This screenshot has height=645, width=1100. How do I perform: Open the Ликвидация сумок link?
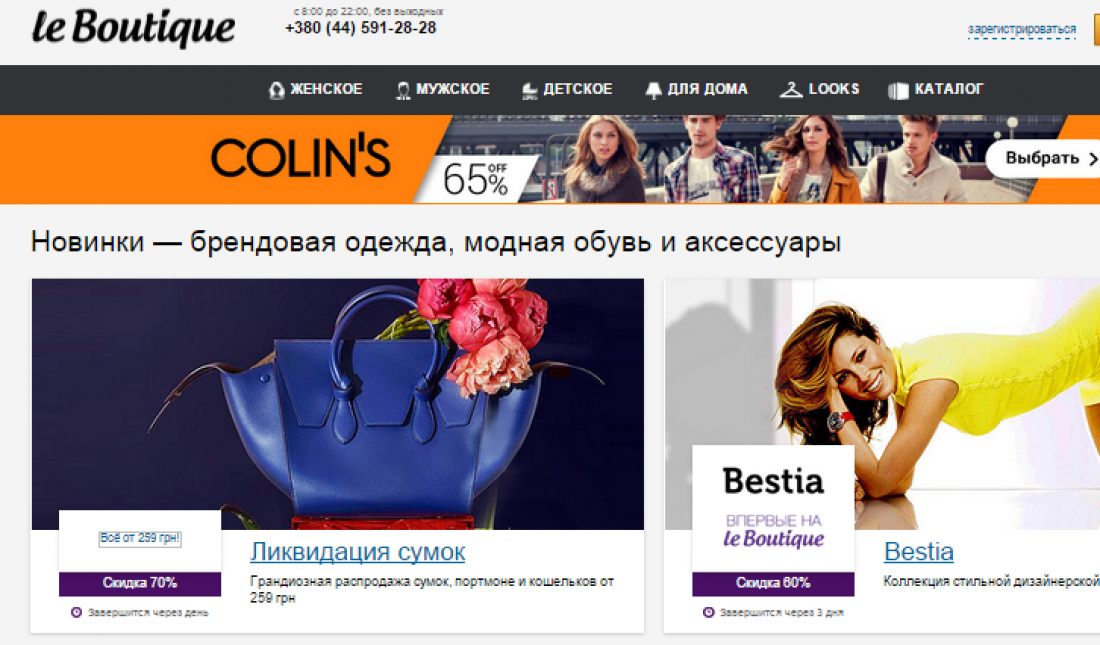[x=357, y=552]
